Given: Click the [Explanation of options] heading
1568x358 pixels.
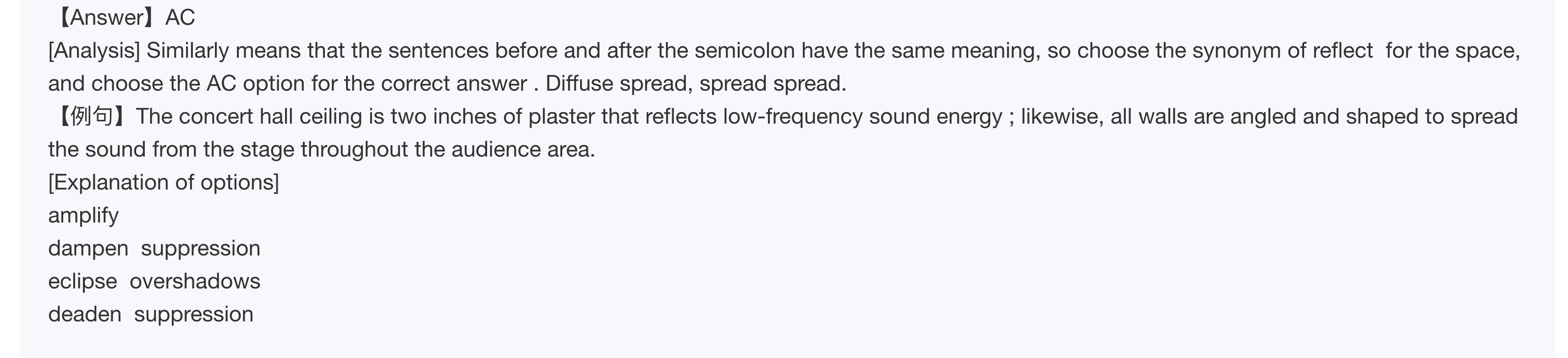Looking at the screenshot, I should click(164, 182).
